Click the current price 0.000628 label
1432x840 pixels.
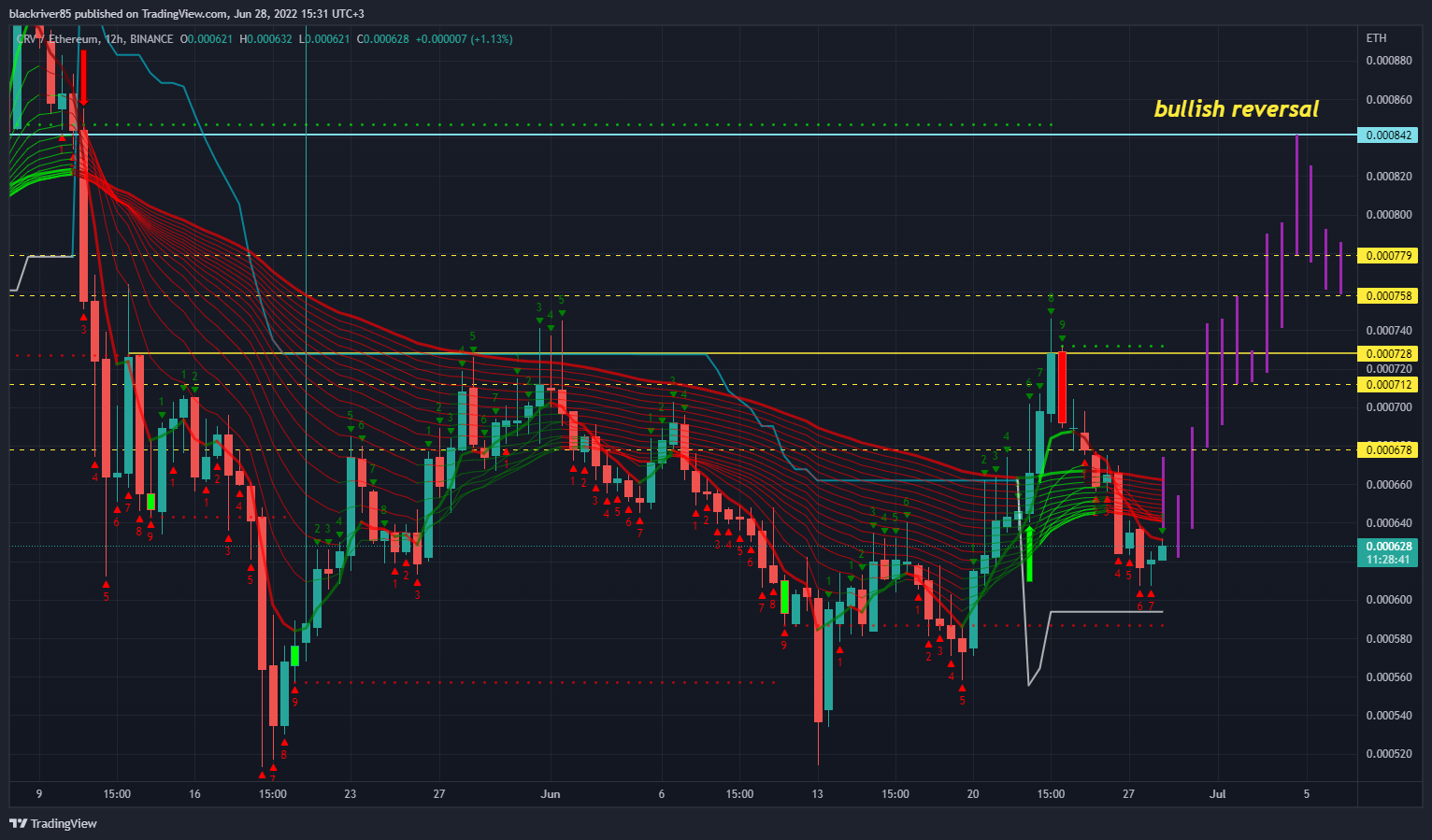click(1388, 547)
